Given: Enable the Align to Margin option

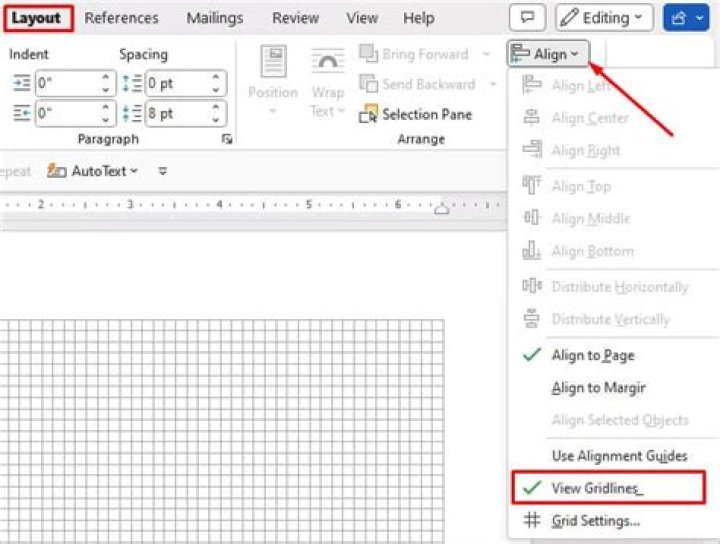Looking at the screenshot, I should coord(598,388).
